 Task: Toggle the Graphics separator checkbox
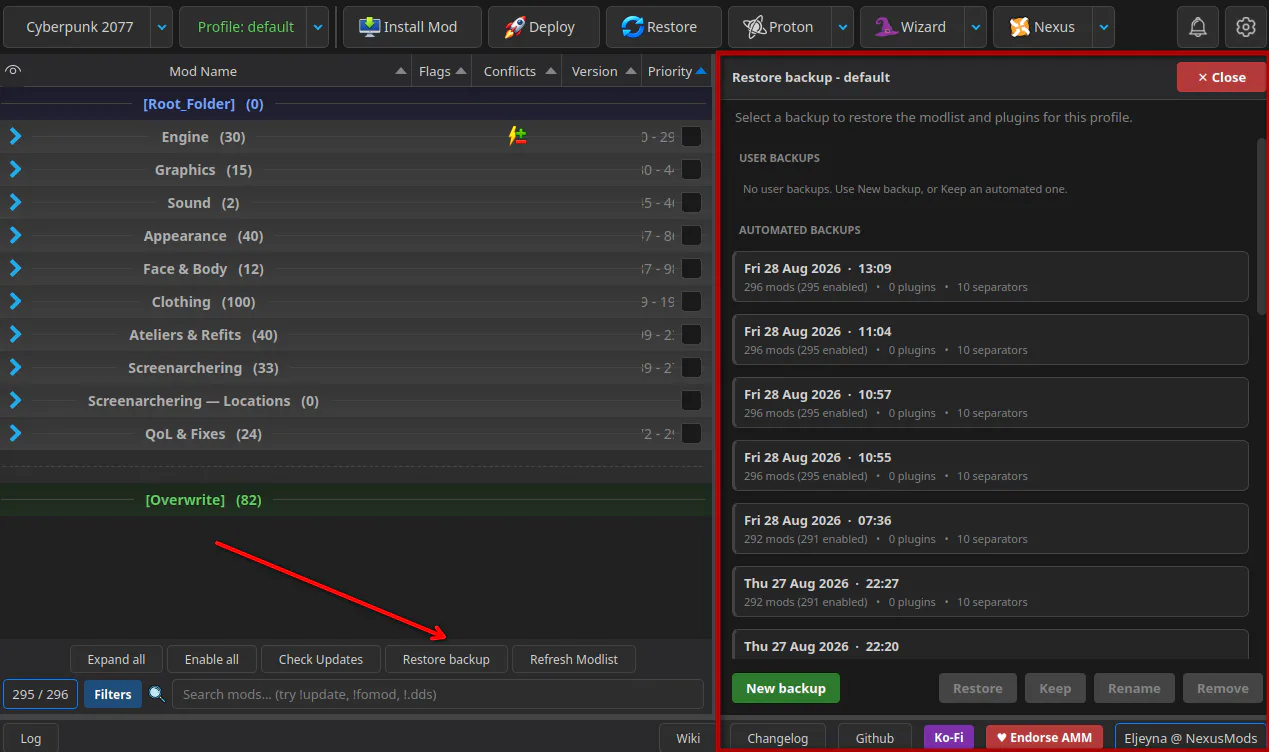click(x=691, y=170)
